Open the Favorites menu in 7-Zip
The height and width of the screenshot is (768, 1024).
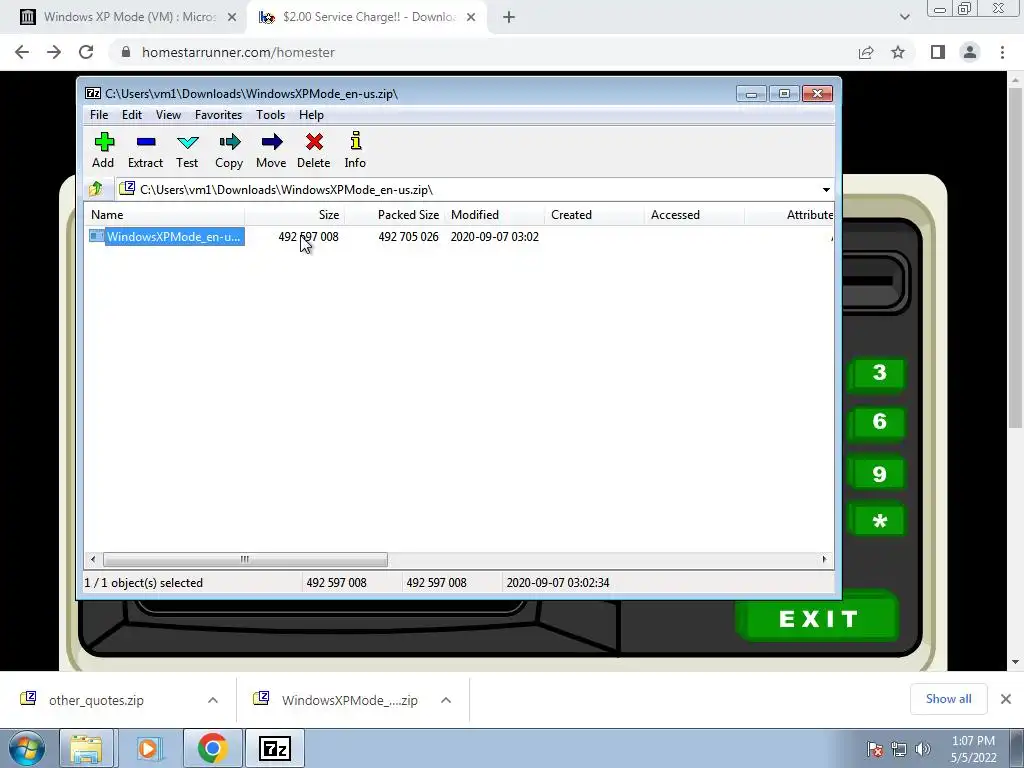click(218, 115)
